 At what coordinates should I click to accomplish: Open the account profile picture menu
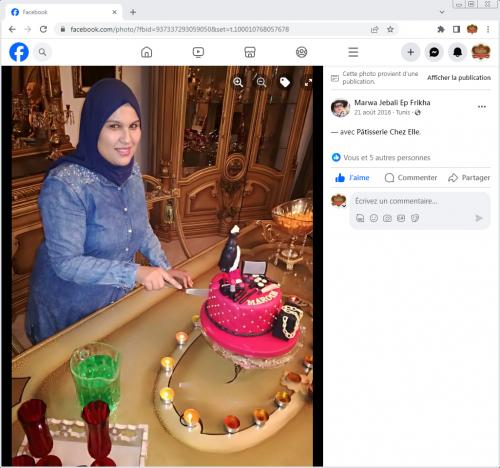pyautogui.click(x=481, y=52)
